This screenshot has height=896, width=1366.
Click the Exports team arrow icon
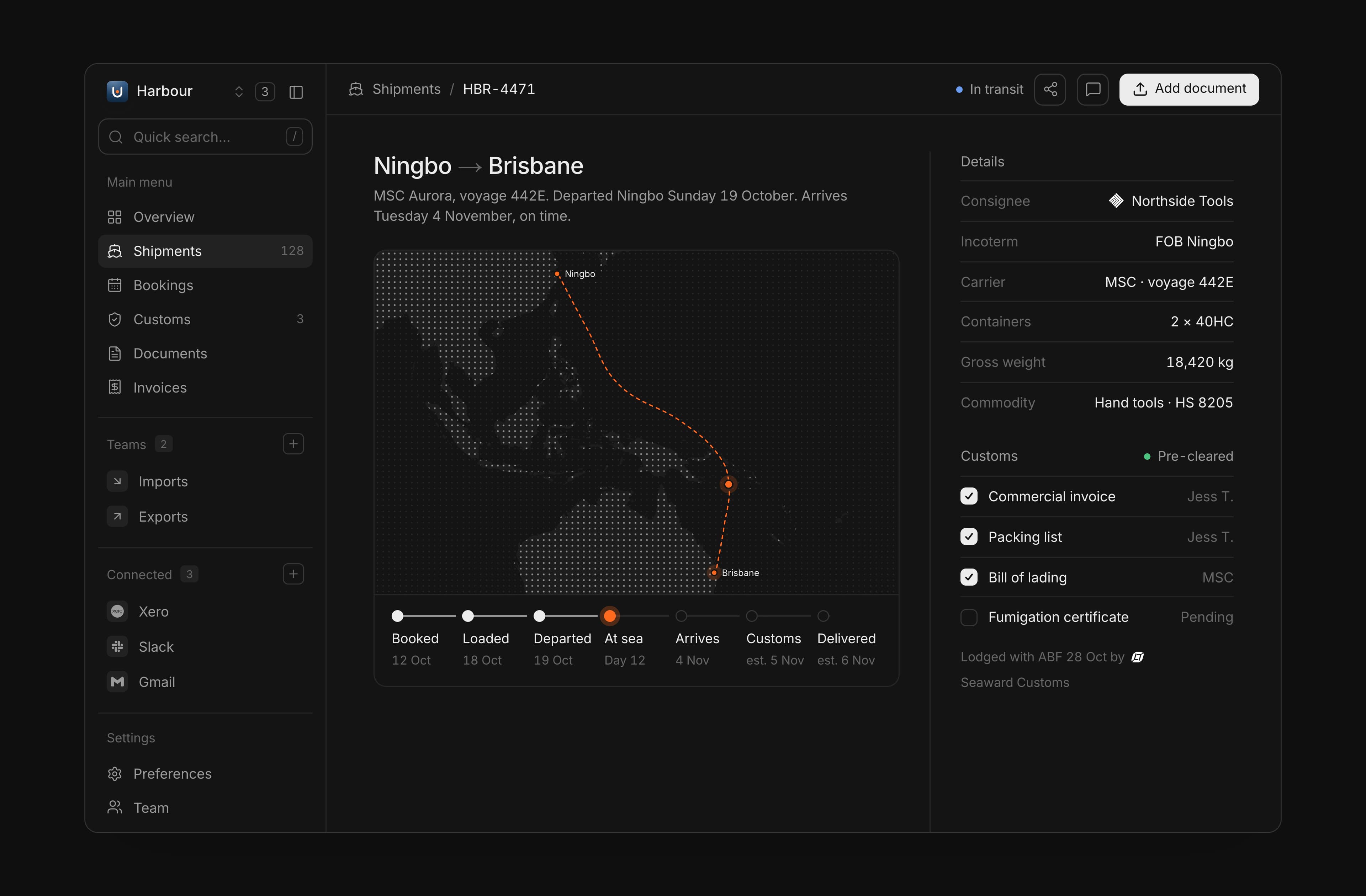point(117,516)
